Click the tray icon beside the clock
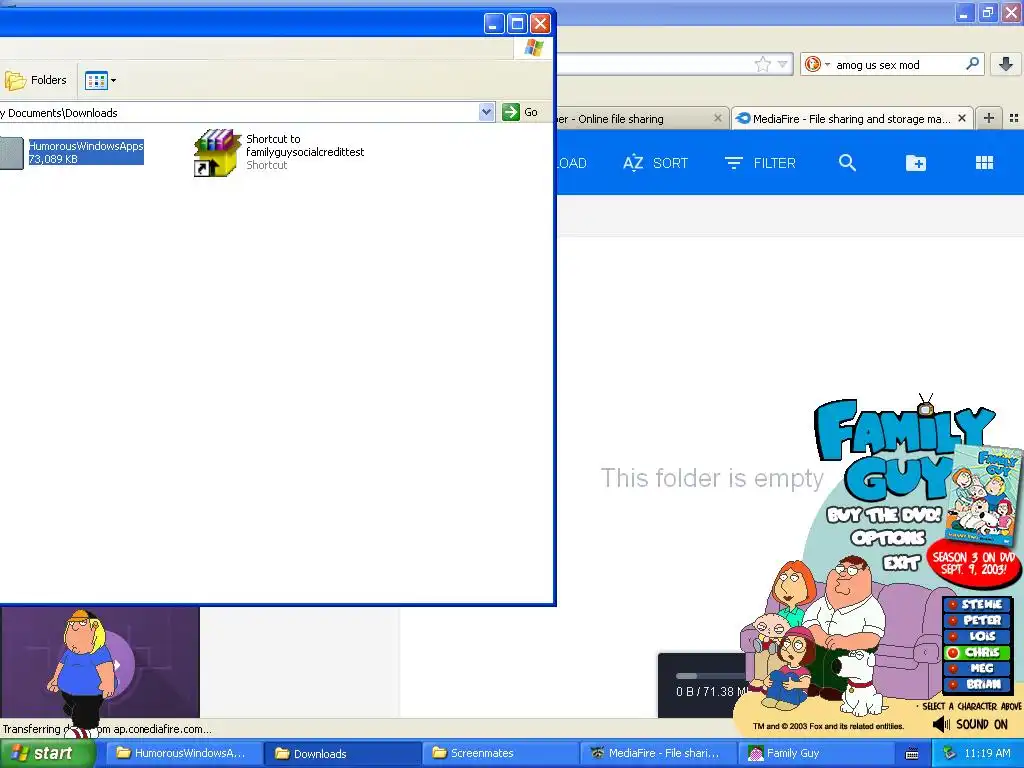Screen dimensions: 1024x768 (949, 753)
